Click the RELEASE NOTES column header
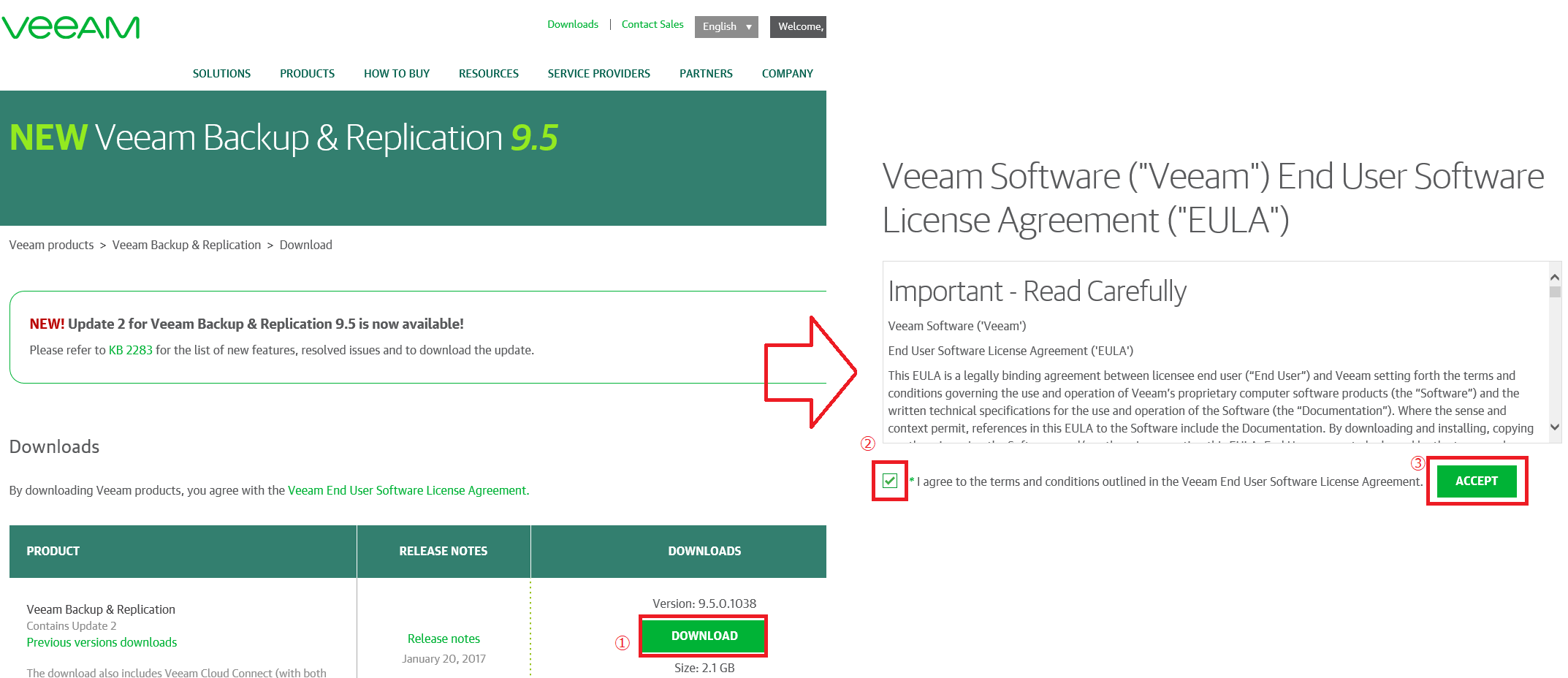Viewport: 1568px width, 678px height. [x=444, y=551]
